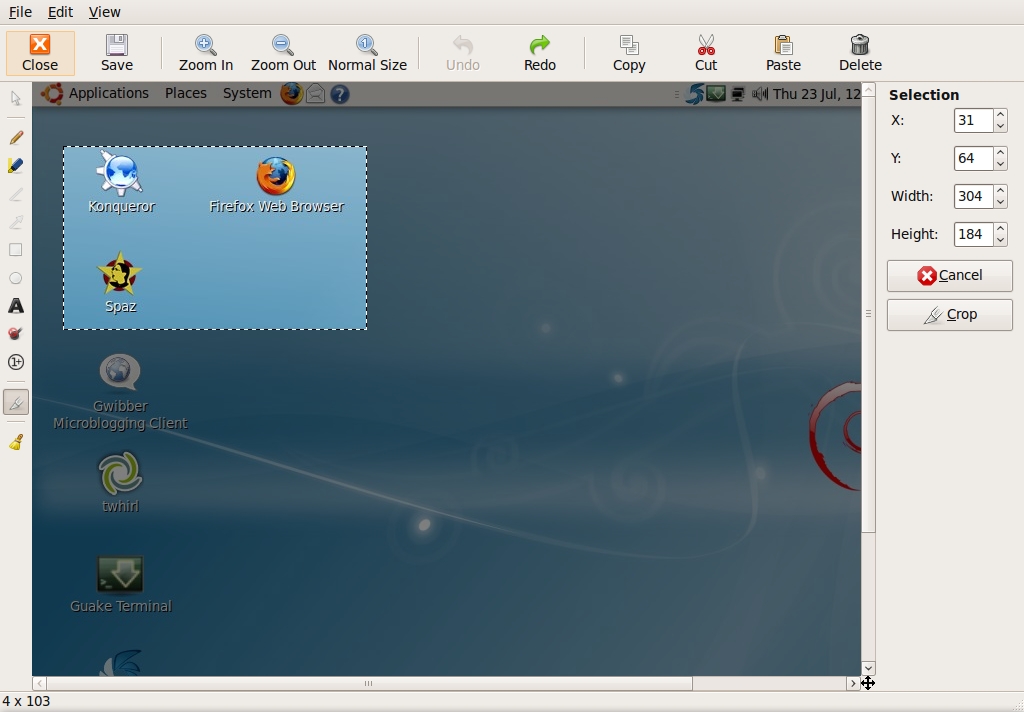Click the X value field

click(x=973, y=120)
